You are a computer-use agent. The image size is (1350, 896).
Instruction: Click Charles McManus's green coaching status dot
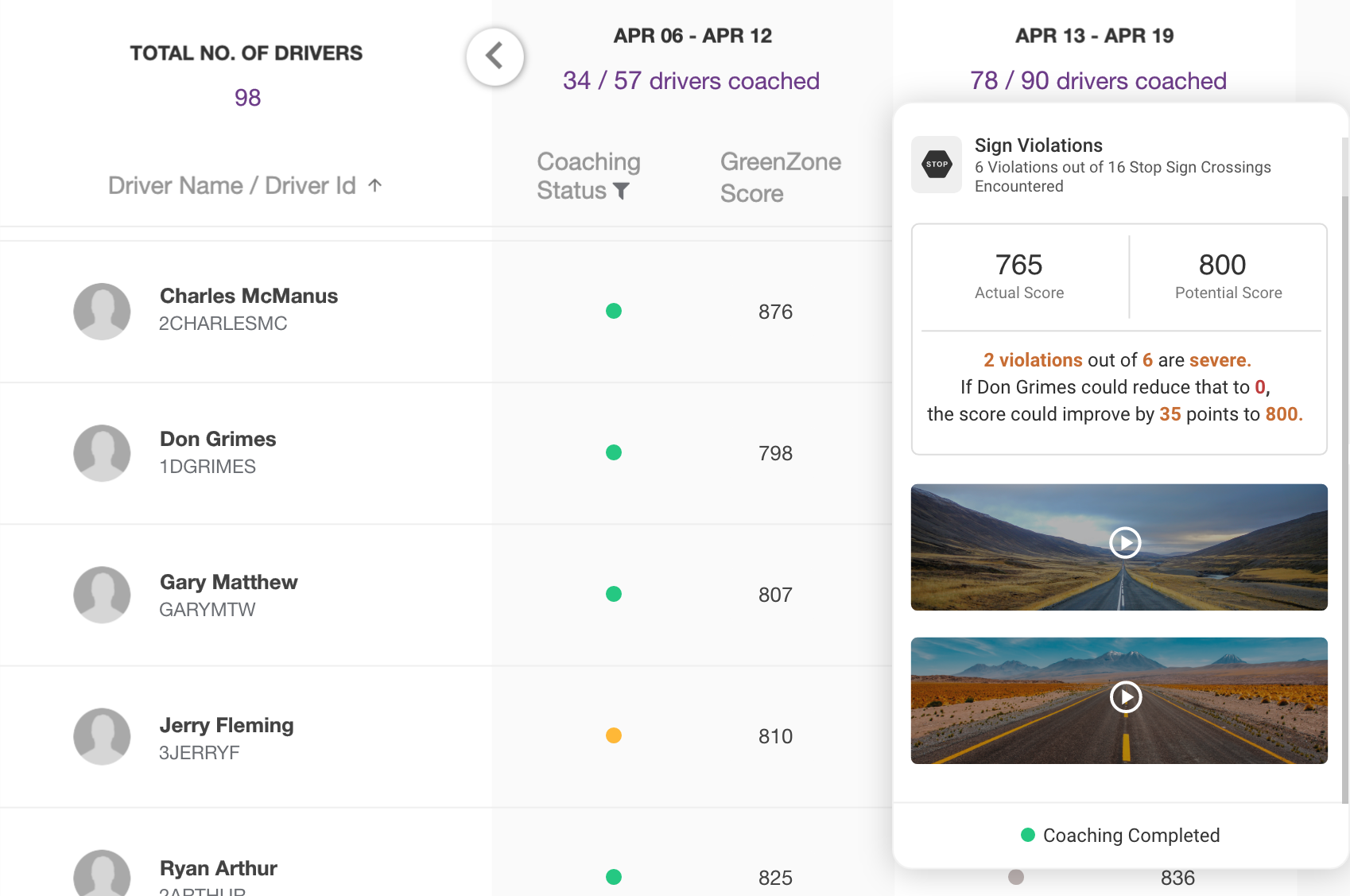coord(614,311)
